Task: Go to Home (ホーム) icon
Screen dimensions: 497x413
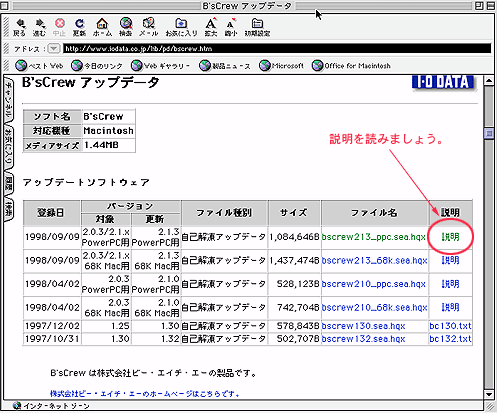Action: 102,27
